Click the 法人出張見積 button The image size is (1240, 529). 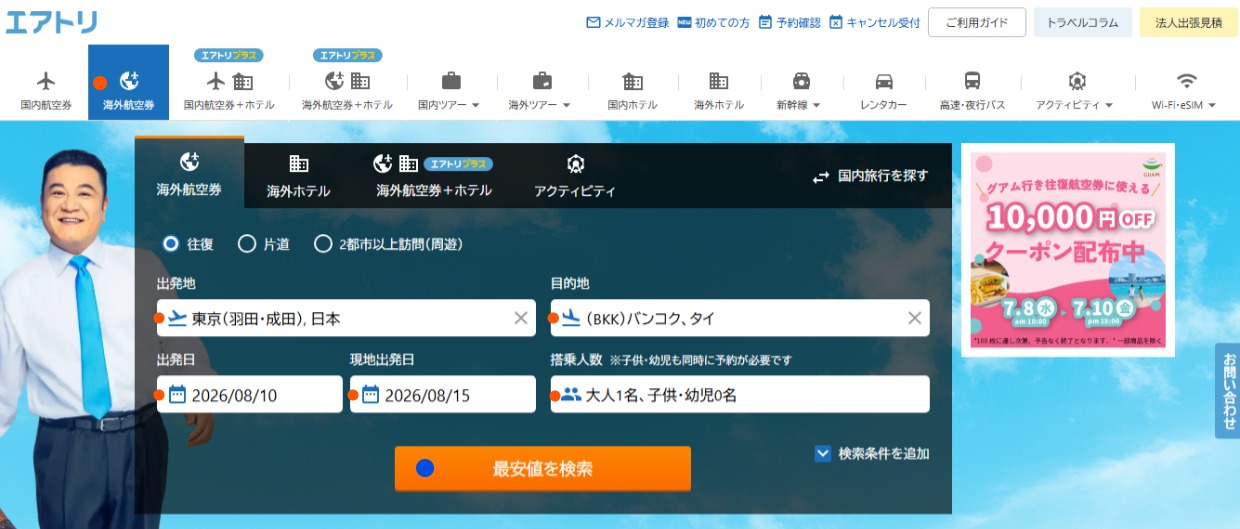click(x=1188, y=22)
